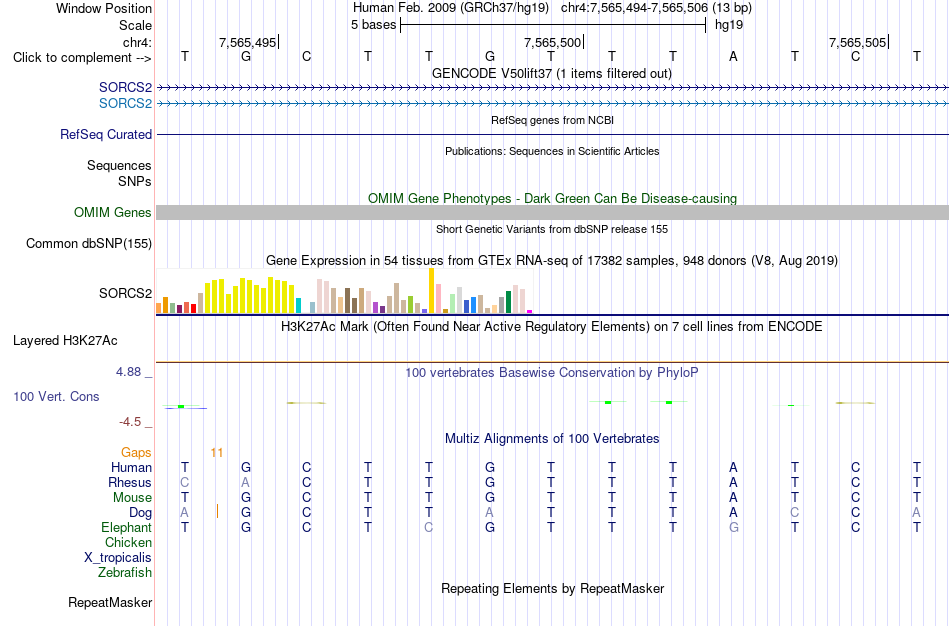Screen dimensions: 950x626
Task: Click the '7,565,505' ruler coordinate
Action: point(857,42)
